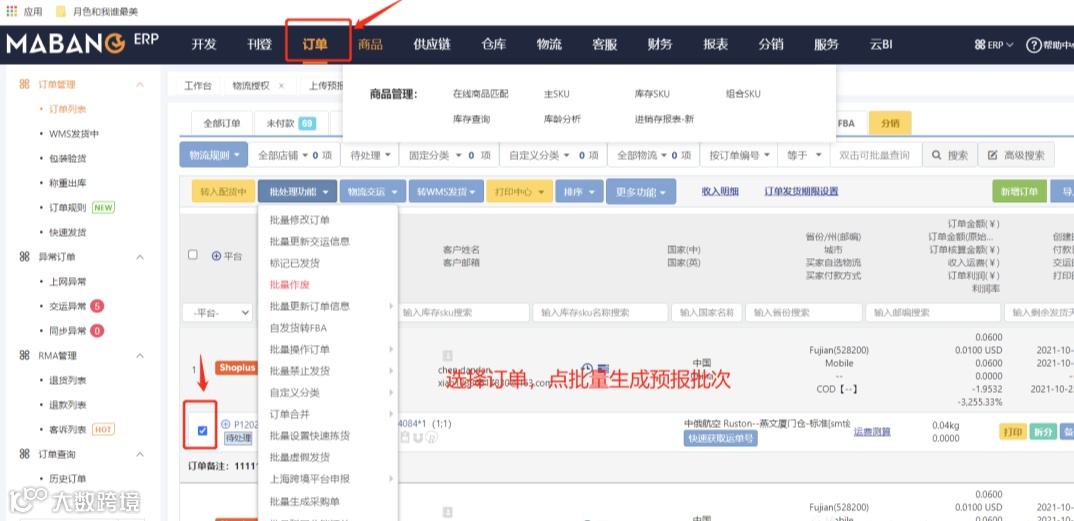
Task: Choose 批量作废 in batch menu
Action: pos(290,284)
